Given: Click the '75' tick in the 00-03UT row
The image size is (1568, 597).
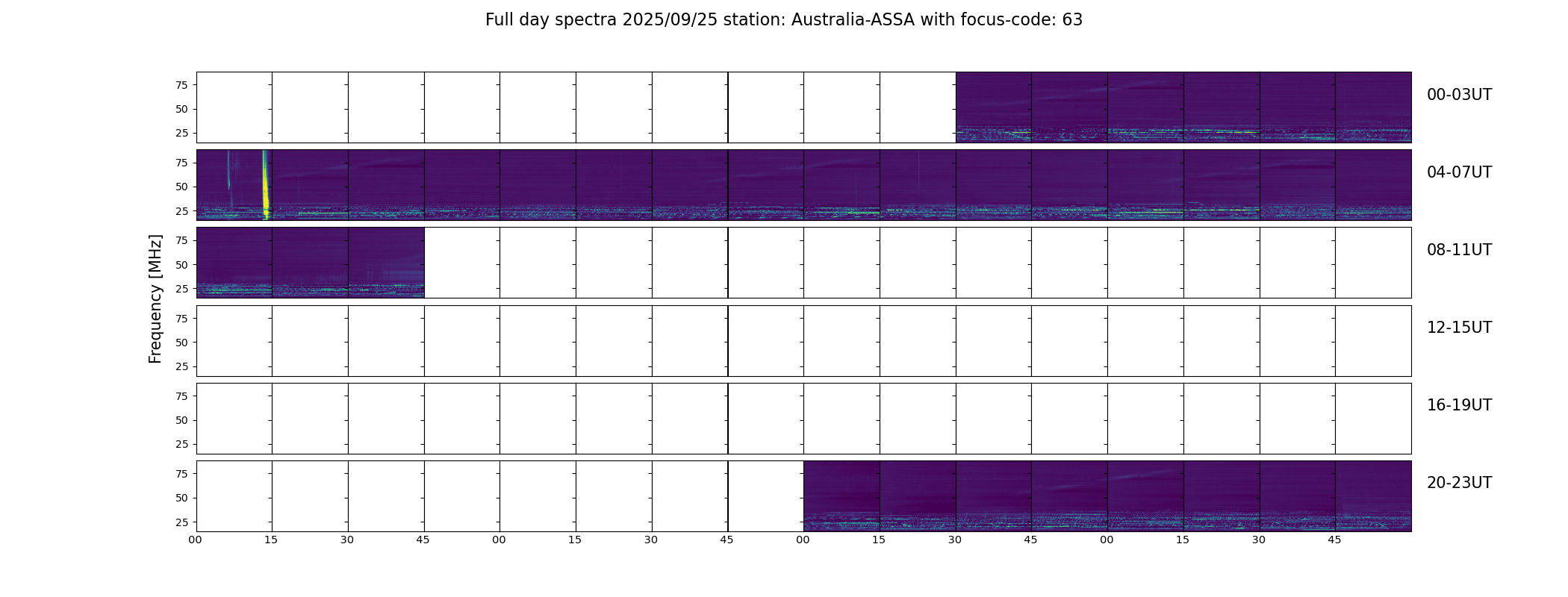Looking at the screenshot, I should pos(181,85).
